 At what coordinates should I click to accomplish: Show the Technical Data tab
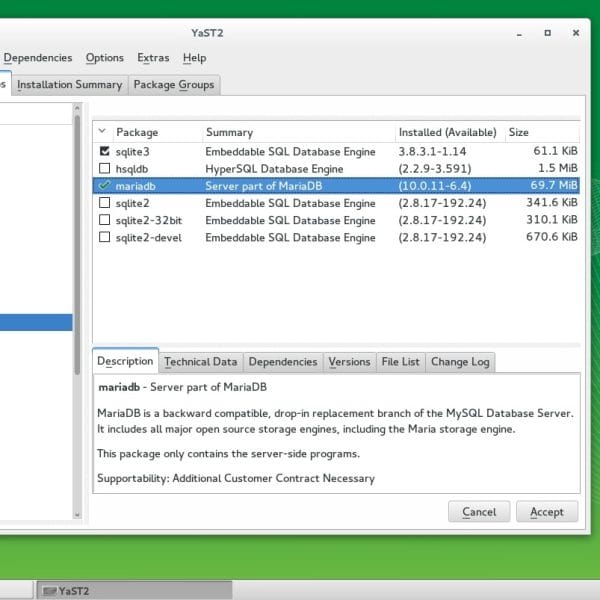[x=201, y=362]
